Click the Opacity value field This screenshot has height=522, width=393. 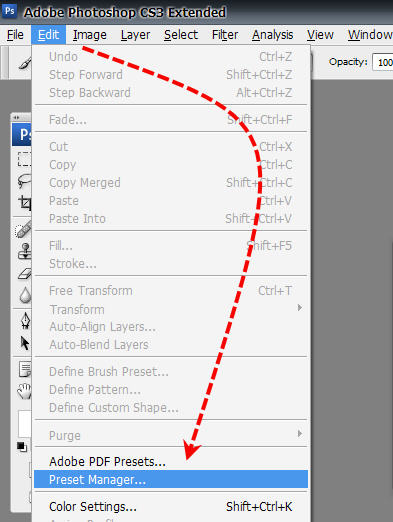[x=383, y=62]
